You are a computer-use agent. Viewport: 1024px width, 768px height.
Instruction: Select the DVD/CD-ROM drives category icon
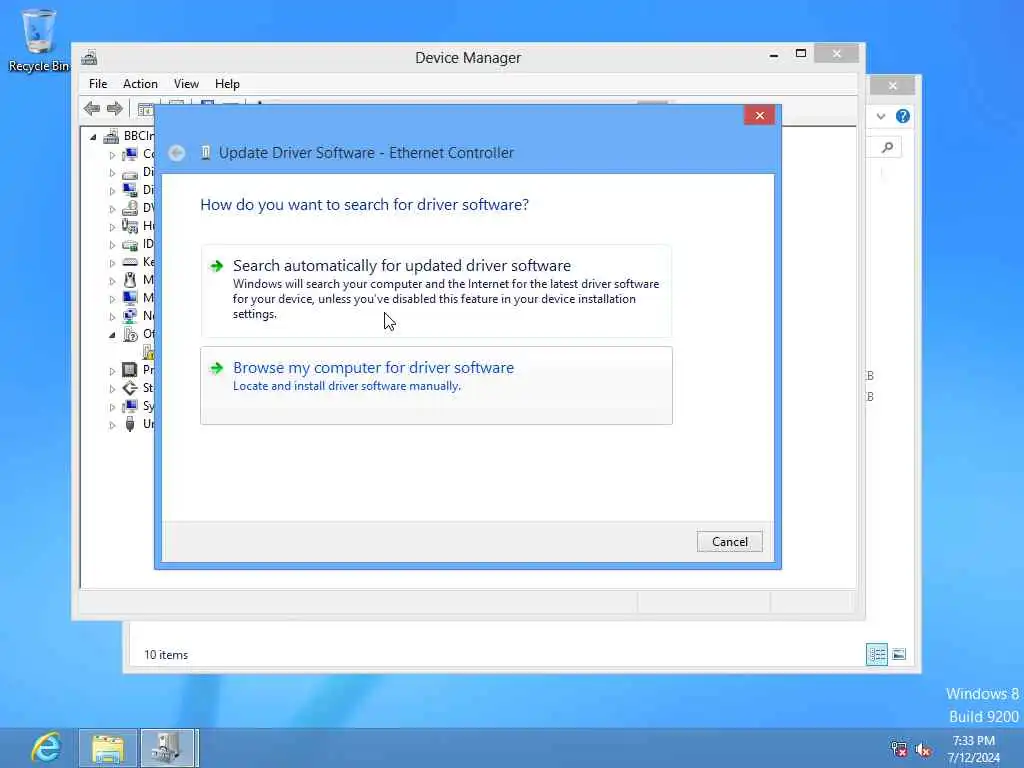tap(130, 208)
